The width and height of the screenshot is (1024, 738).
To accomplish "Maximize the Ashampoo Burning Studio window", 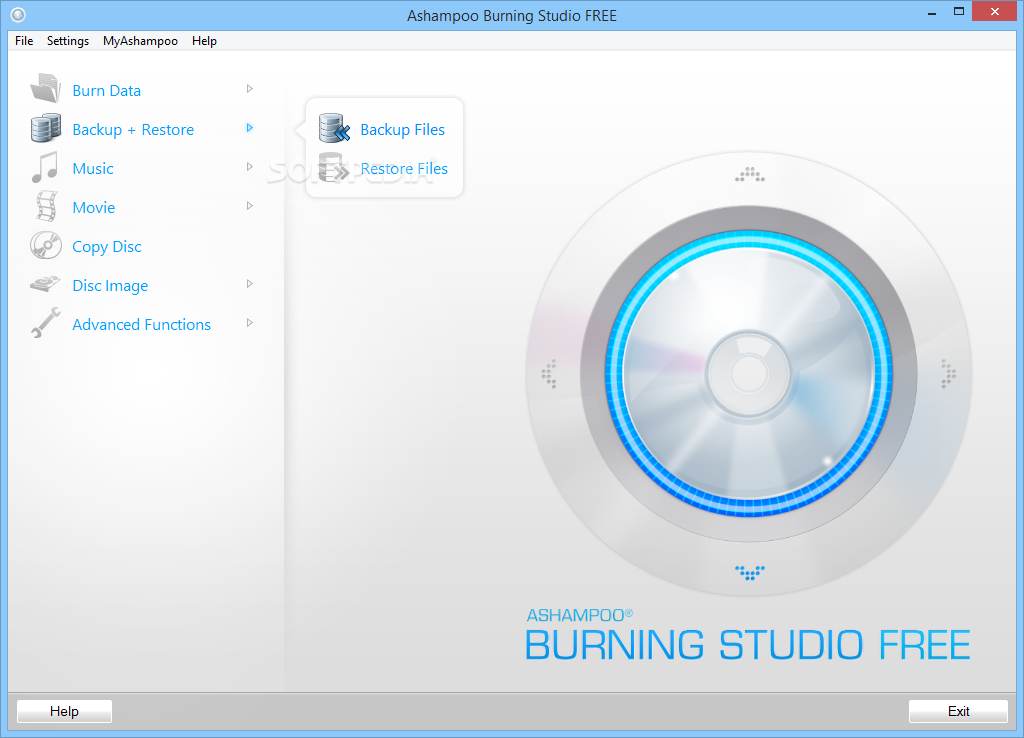I will tap(959, 11).
